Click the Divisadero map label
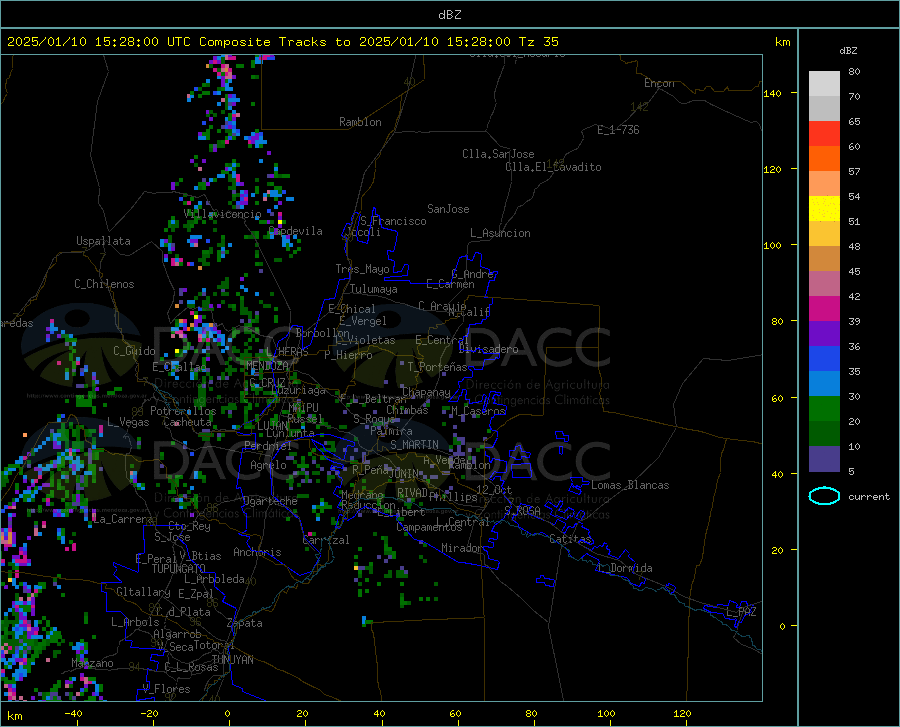 (488, 349)
